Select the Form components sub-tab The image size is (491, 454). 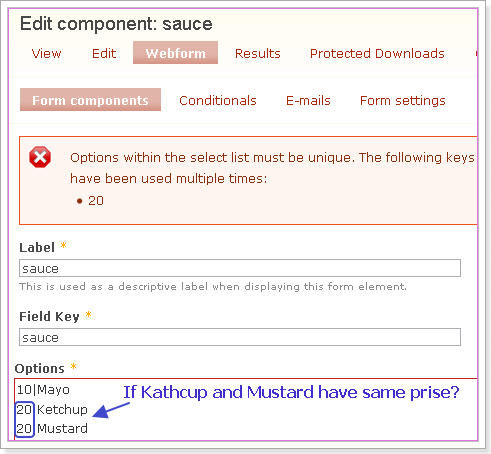90,100
